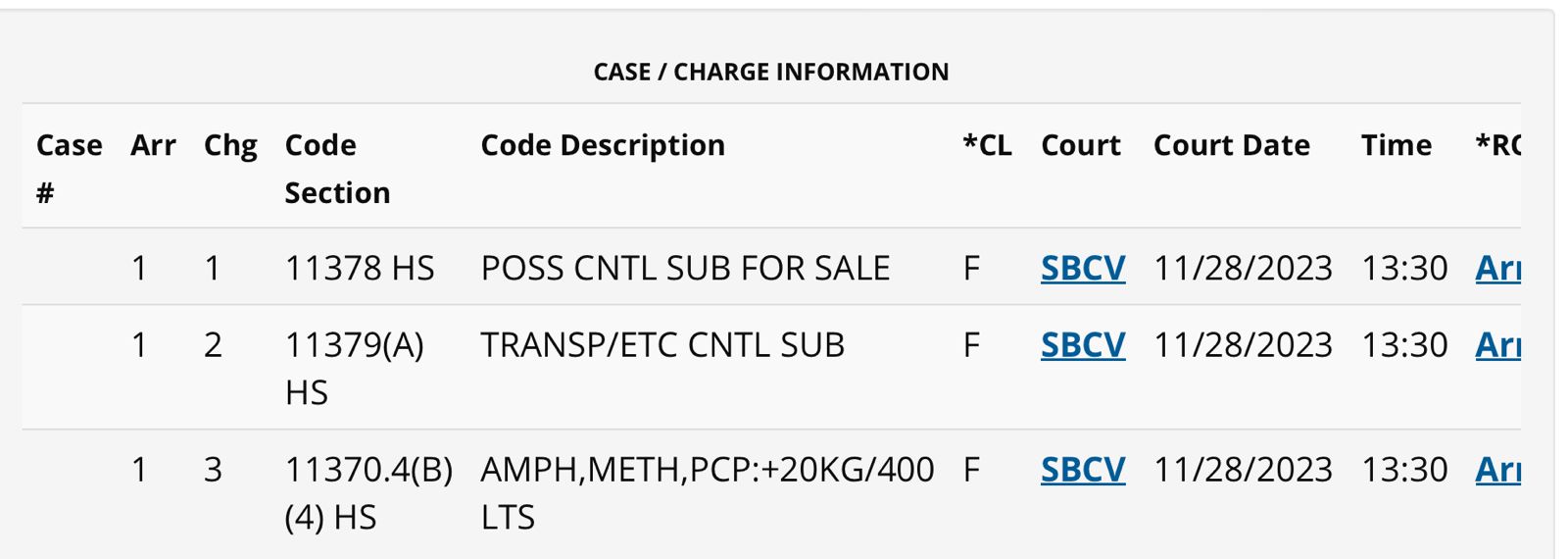
Task: Select the Arr column header
Action: [153, 145]
